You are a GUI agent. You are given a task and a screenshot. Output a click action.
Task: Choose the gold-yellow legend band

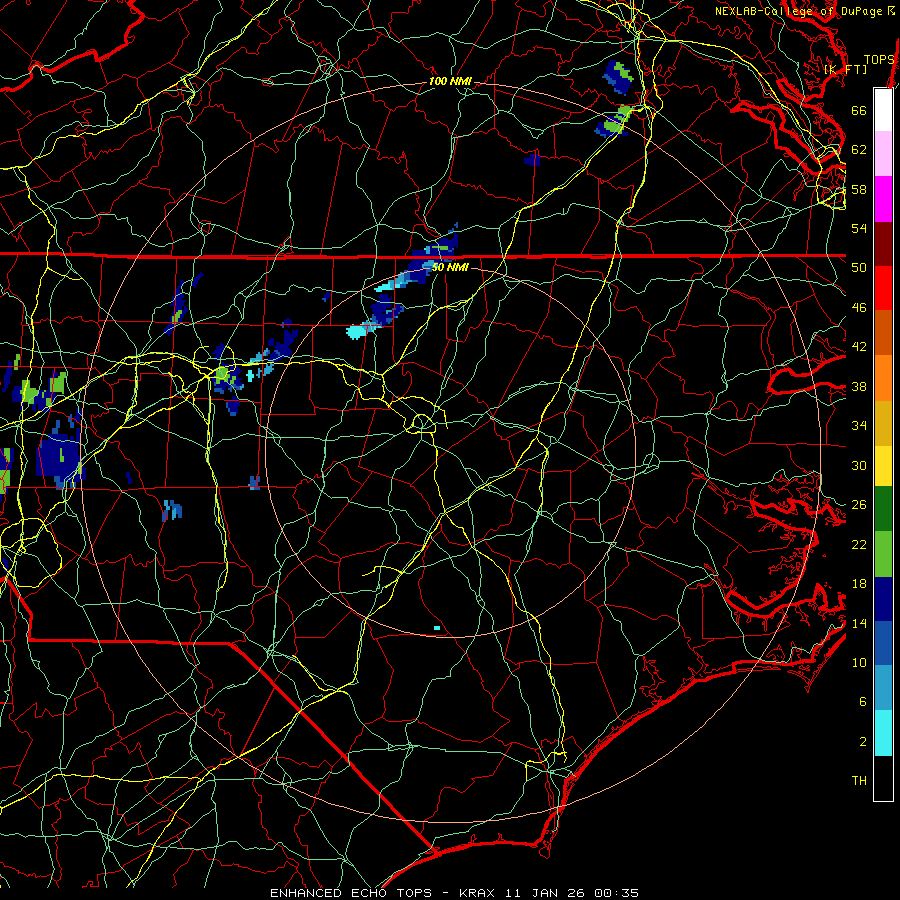[x=883, y=423]
